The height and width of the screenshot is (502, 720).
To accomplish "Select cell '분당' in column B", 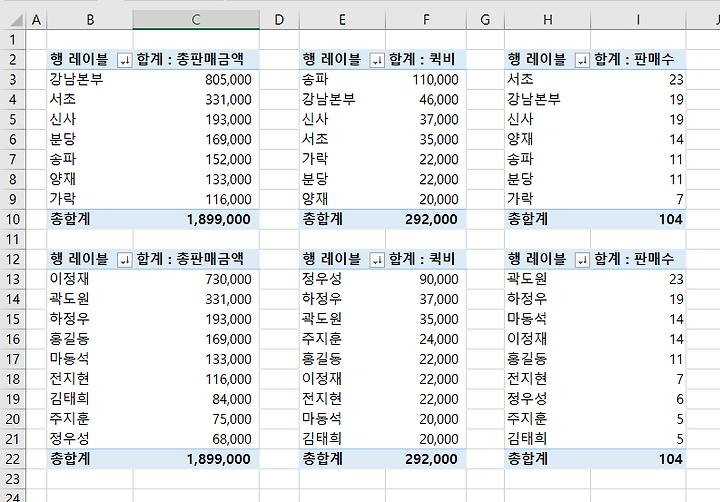I will pos(90,139).
